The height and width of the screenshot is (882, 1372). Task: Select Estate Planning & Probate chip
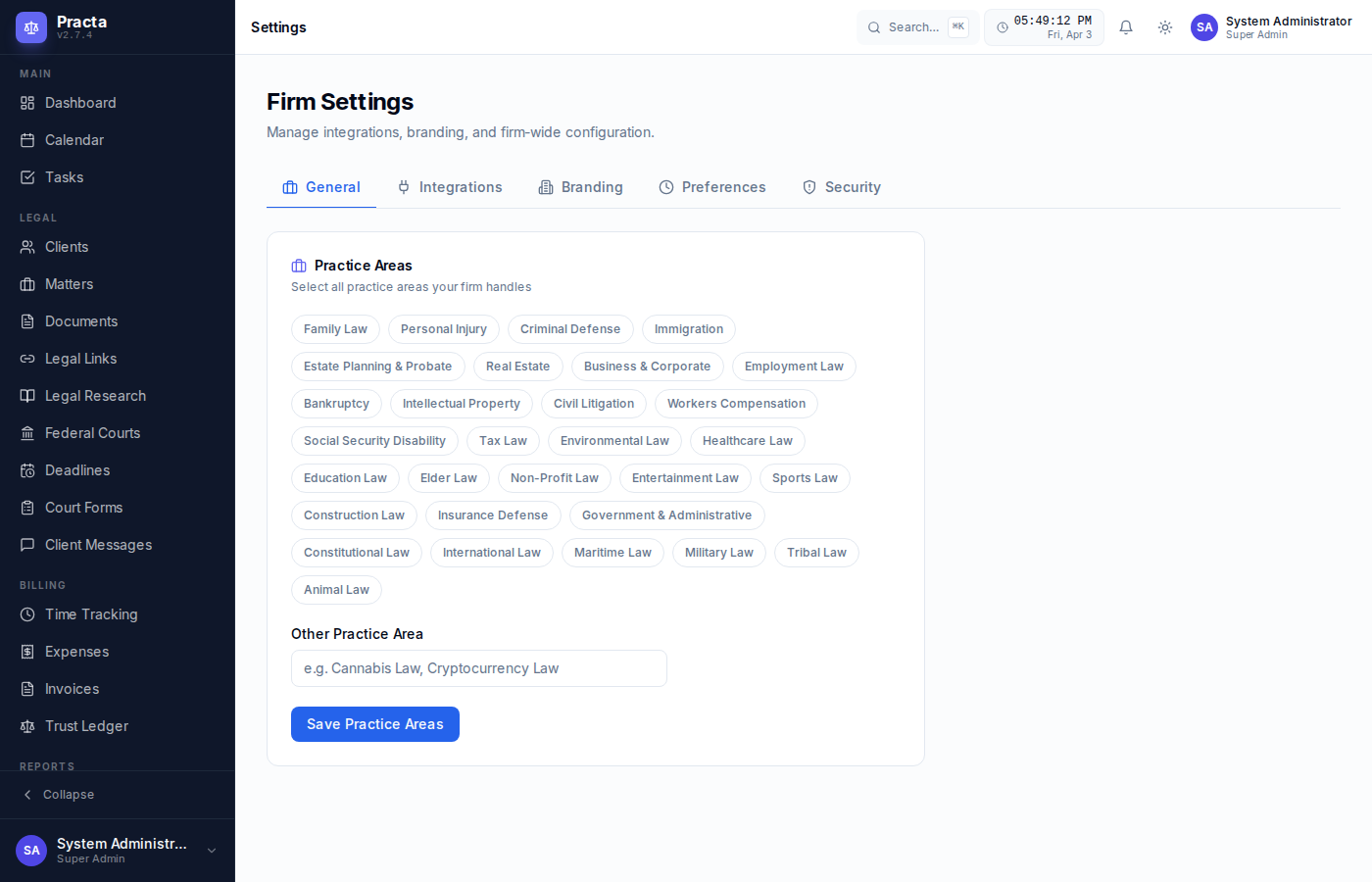click(x=378, y=367)
